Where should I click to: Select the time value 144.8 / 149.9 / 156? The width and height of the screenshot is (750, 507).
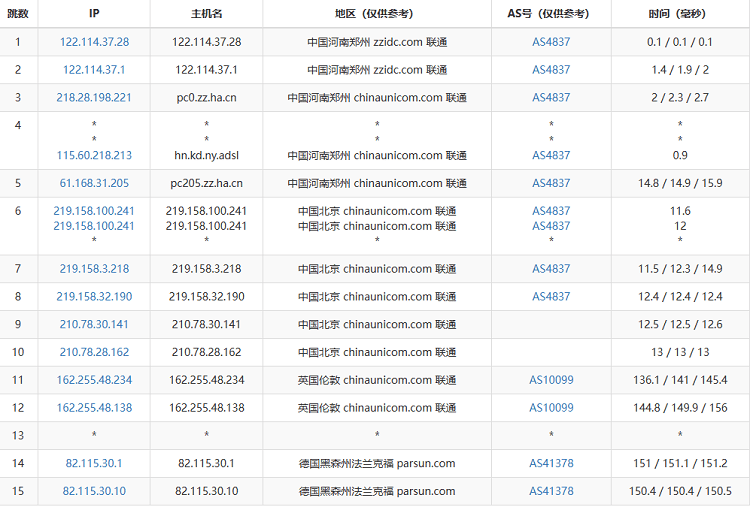pyautogui.click(x=680, y=408)
